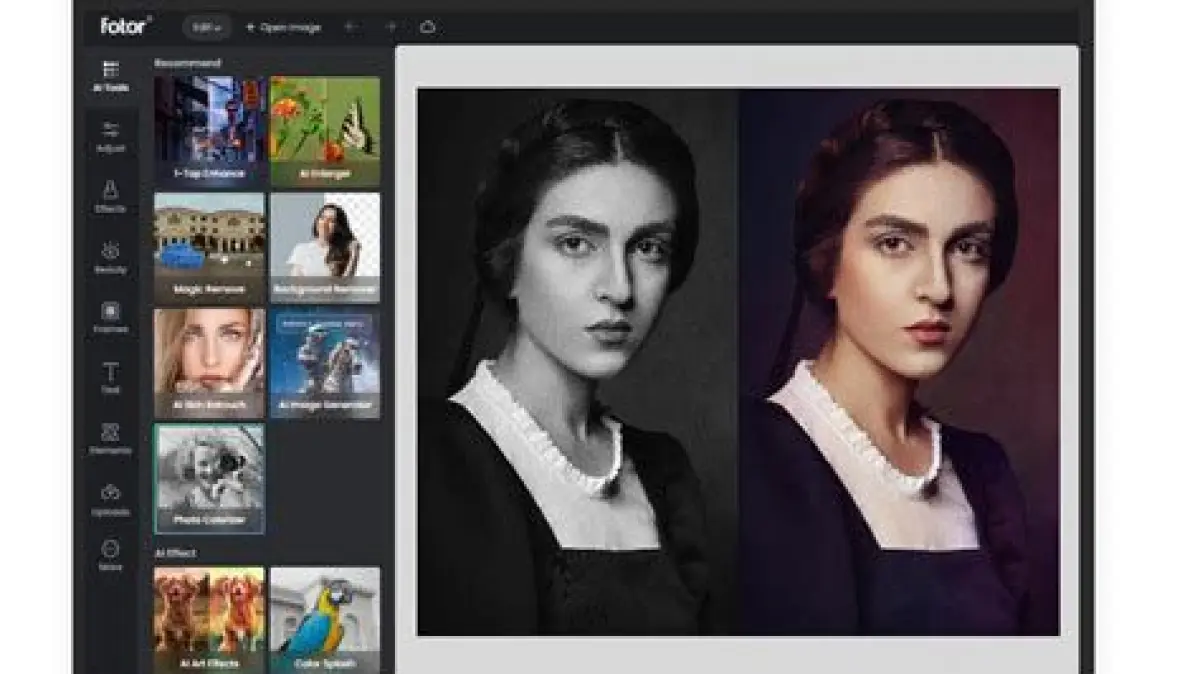Select the Photo Colorizer tool
This screenshot has width=1200, height=674.
209,478
